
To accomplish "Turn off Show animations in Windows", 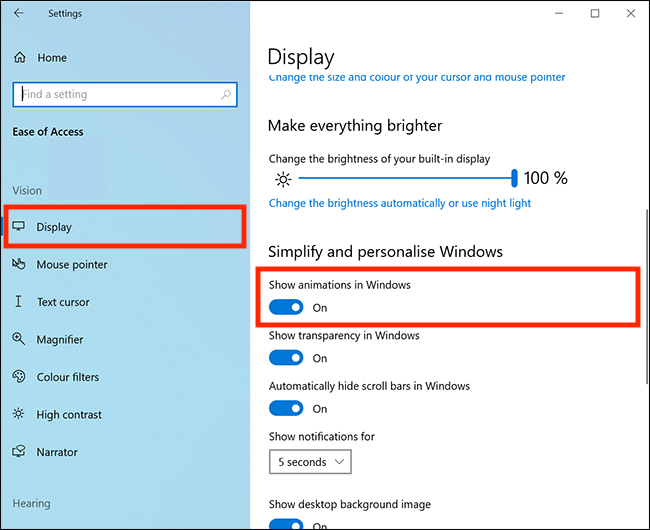I will click(x=286, y=307).
